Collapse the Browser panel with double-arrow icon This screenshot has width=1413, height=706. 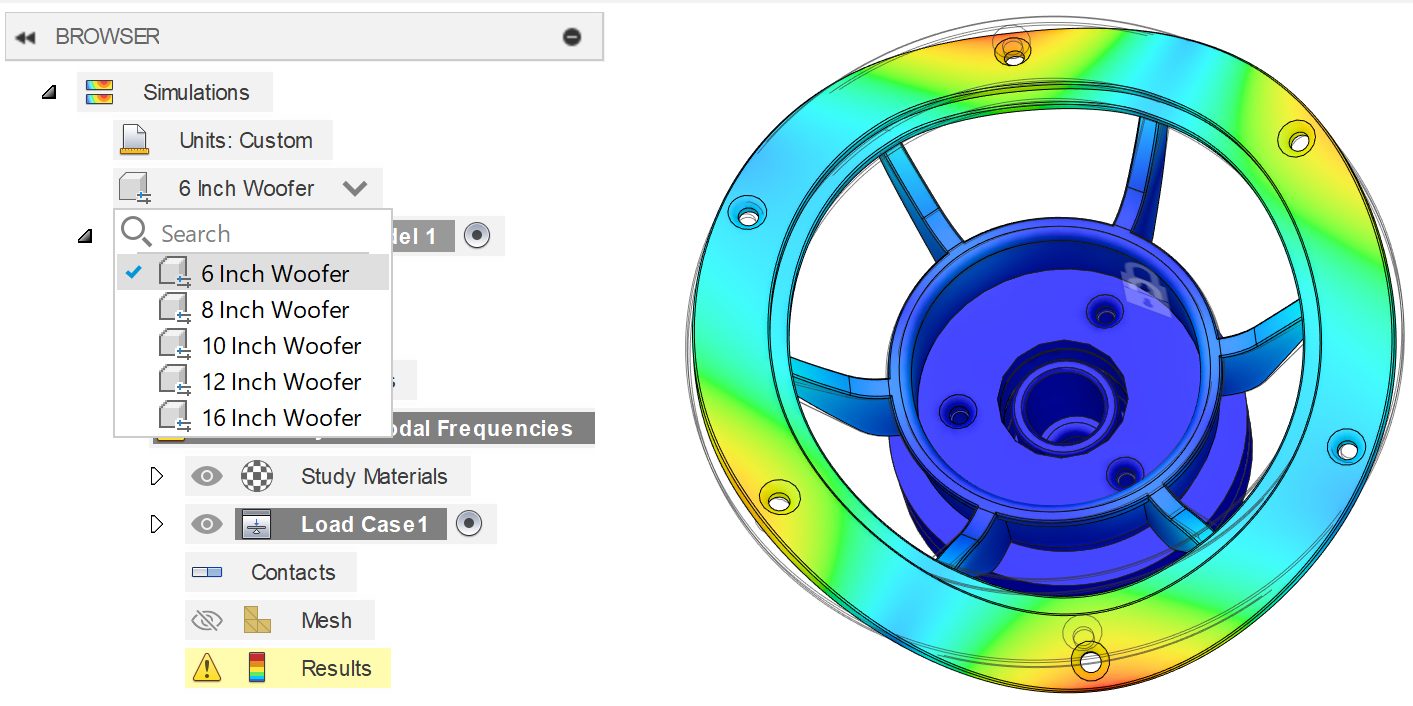point(26,37)
